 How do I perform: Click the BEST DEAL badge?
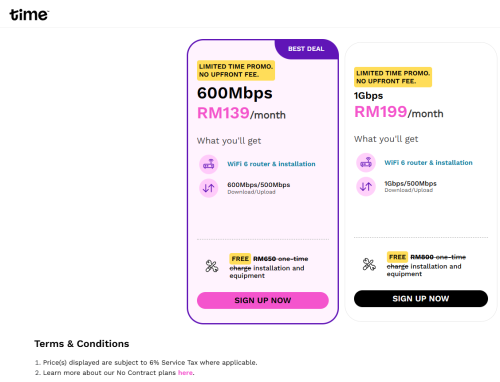click(x=306, y=49)
